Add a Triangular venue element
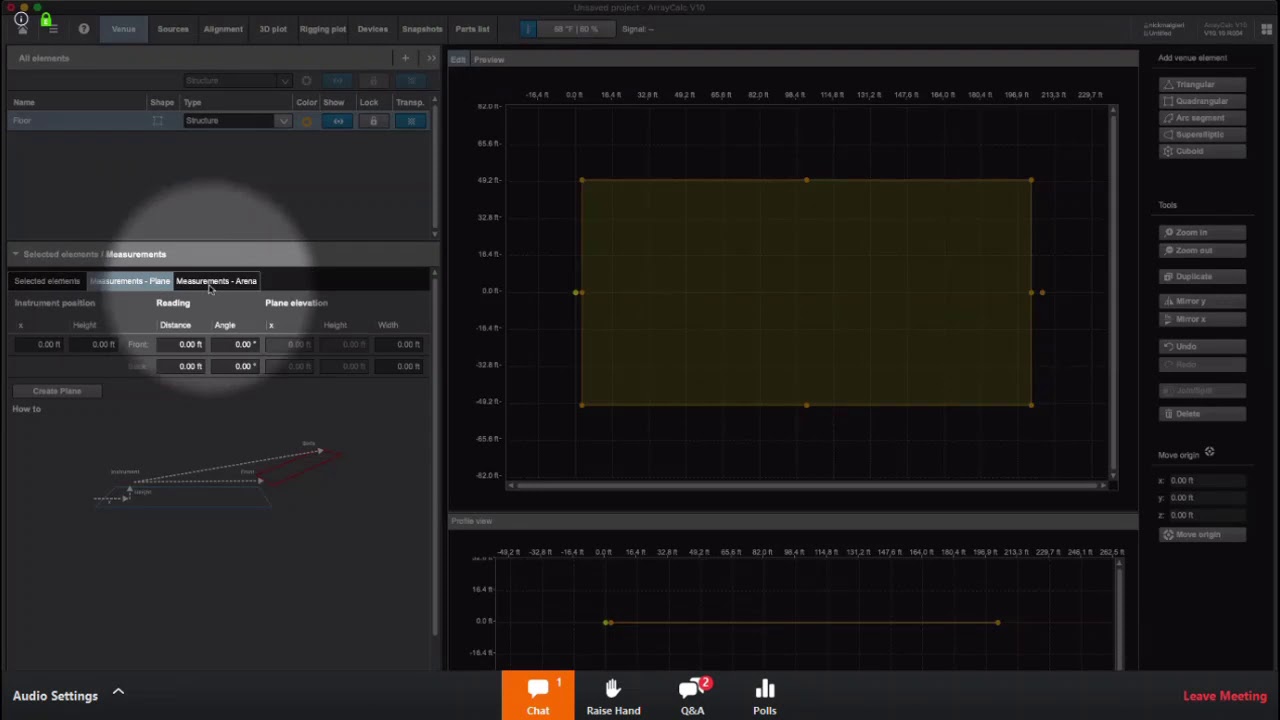 [1203, 84]
